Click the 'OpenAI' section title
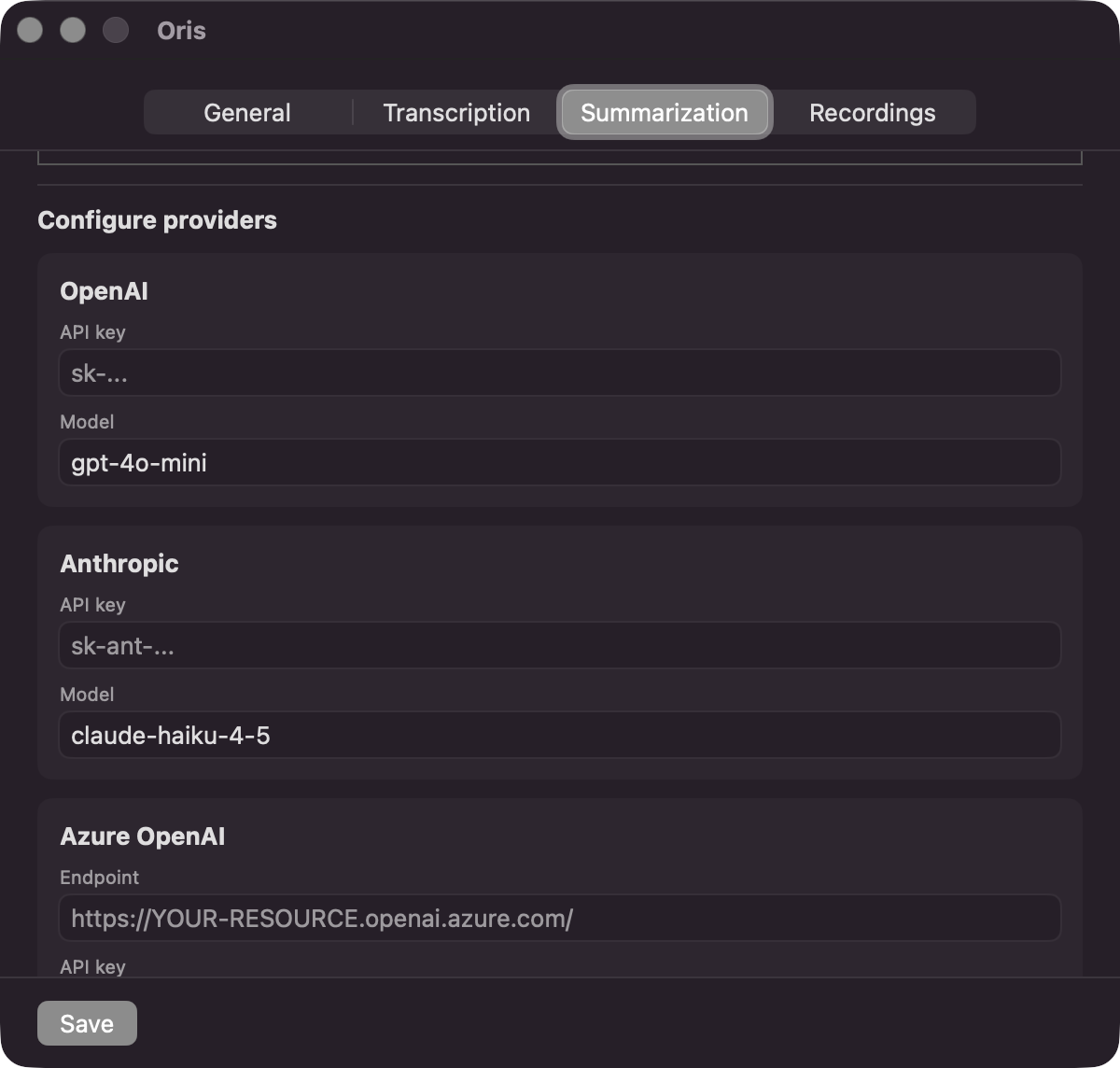 (104, 291)
